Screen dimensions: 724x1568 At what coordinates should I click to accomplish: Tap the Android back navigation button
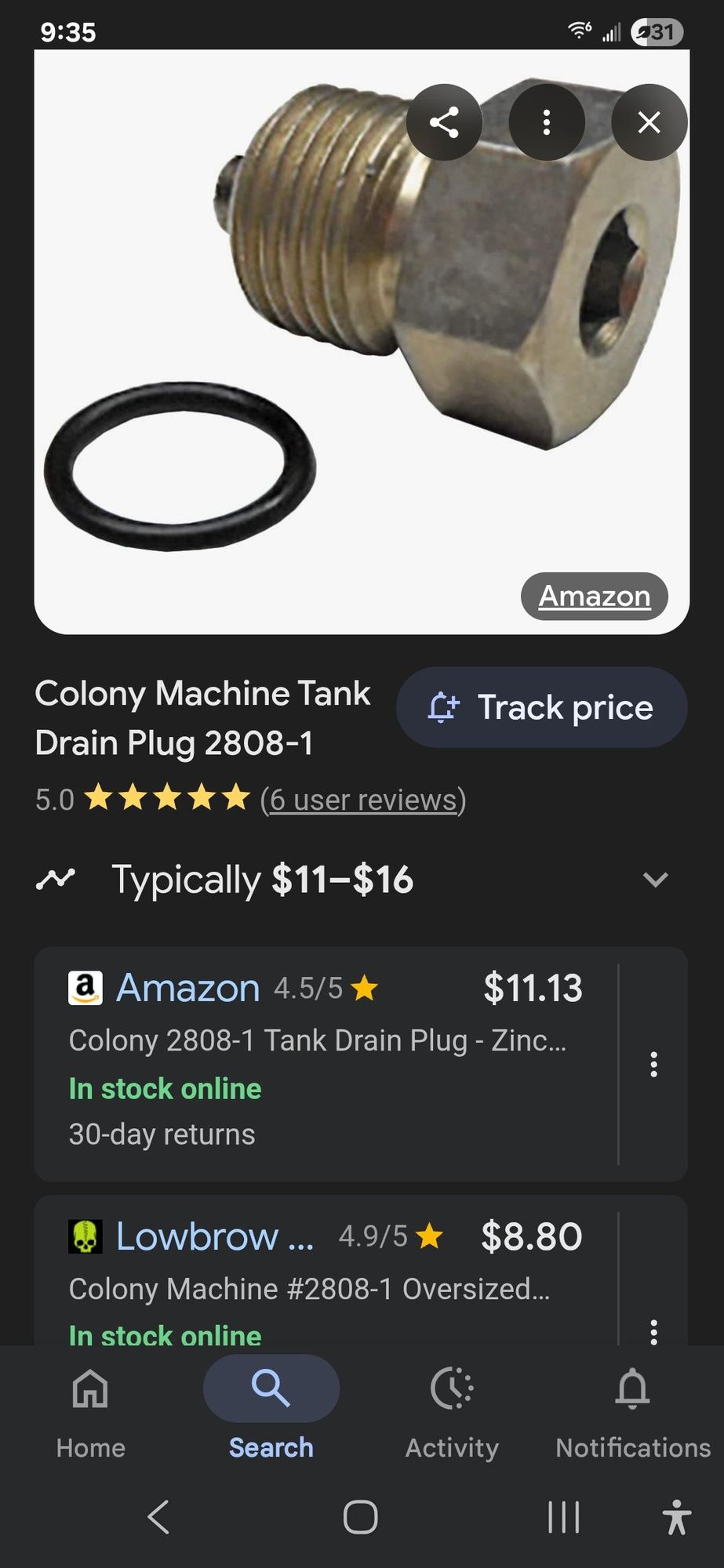(x=158, y=1517)
